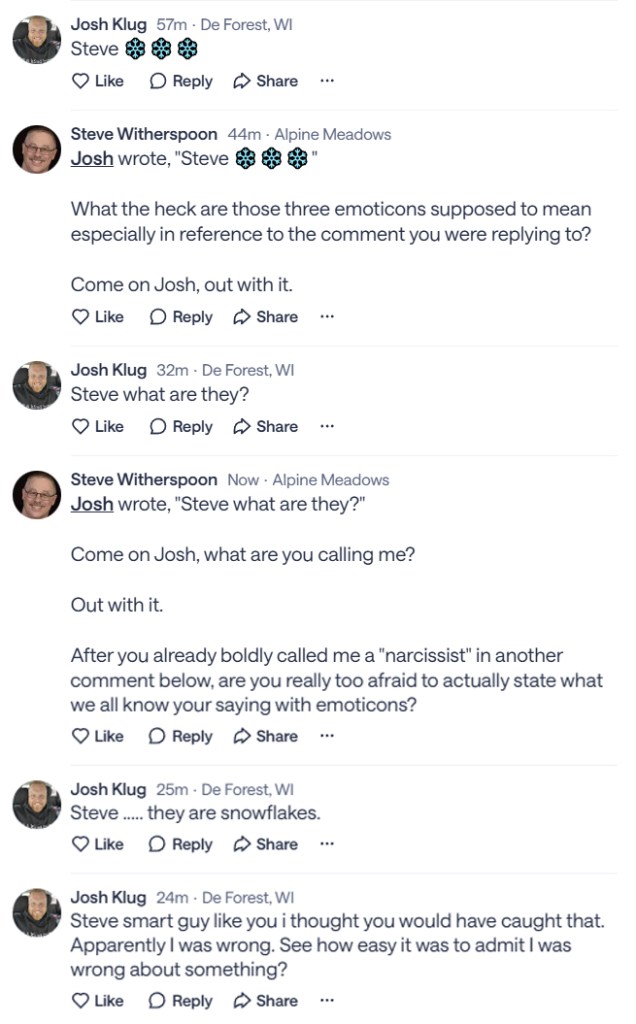Open Josh Klug's avatar on 57m comment
The image size is (636, 1024).
[37, 41]
